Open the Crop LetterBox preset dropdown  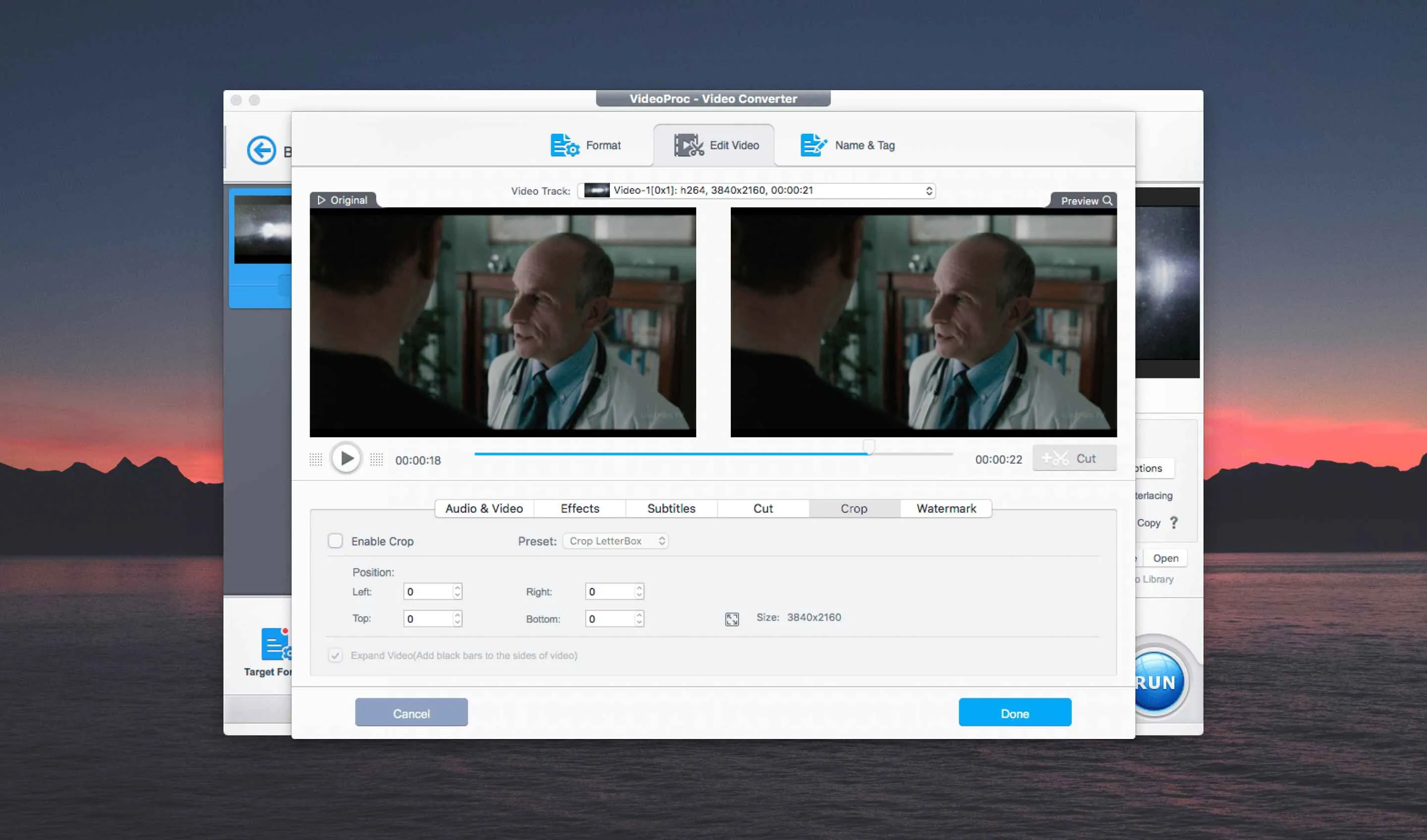tap(615, 540)
